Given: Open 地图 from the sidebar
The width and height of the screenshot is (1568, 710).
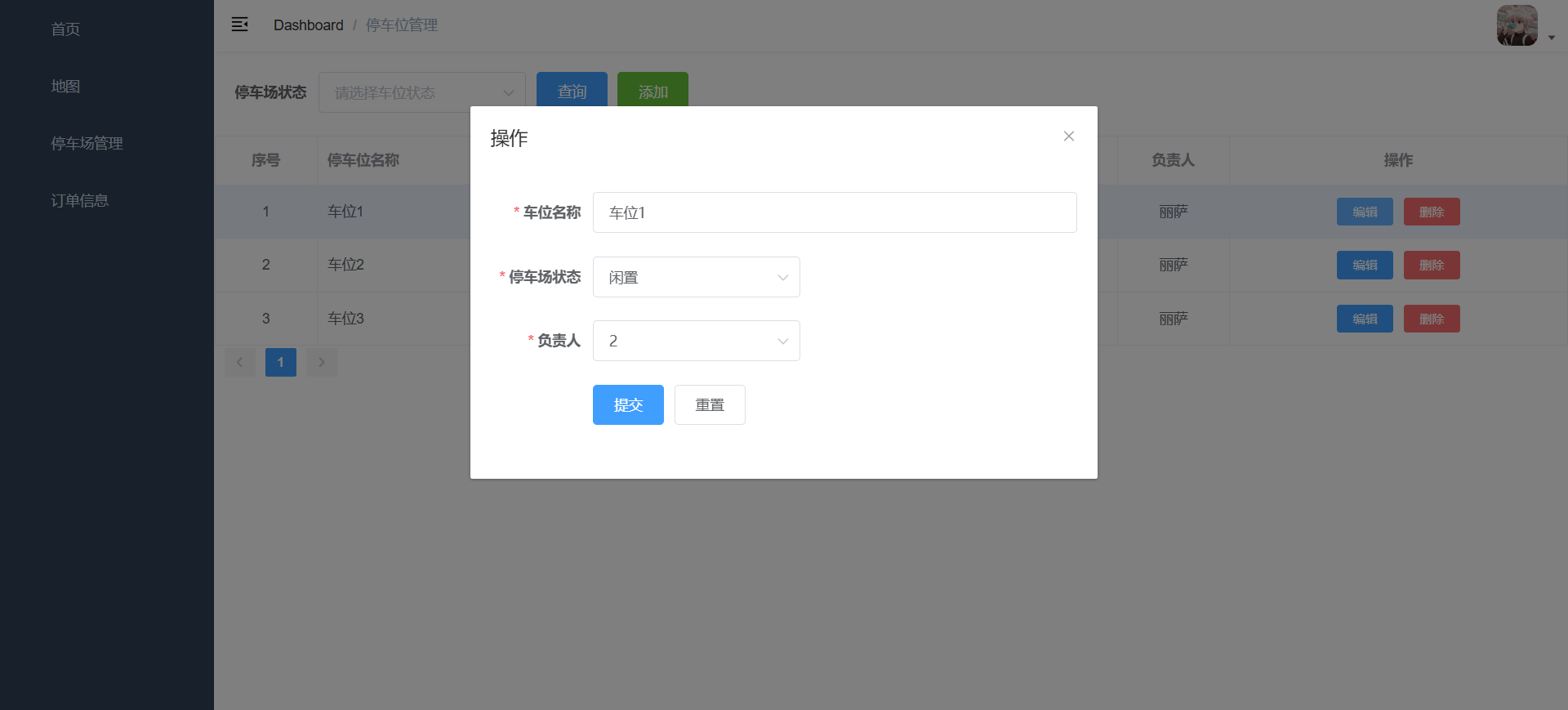Looking at the screenshot, I should [x=65, y=87].
